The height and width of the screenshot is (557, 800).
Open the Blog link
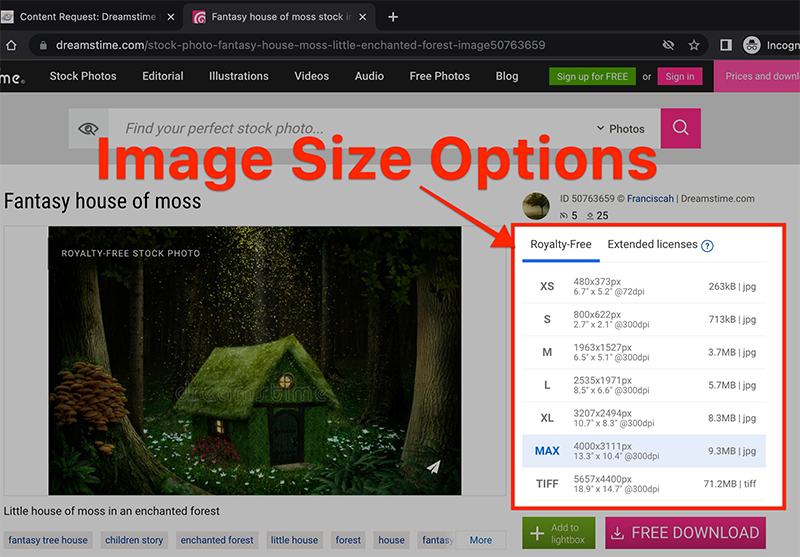pos(507,76)
